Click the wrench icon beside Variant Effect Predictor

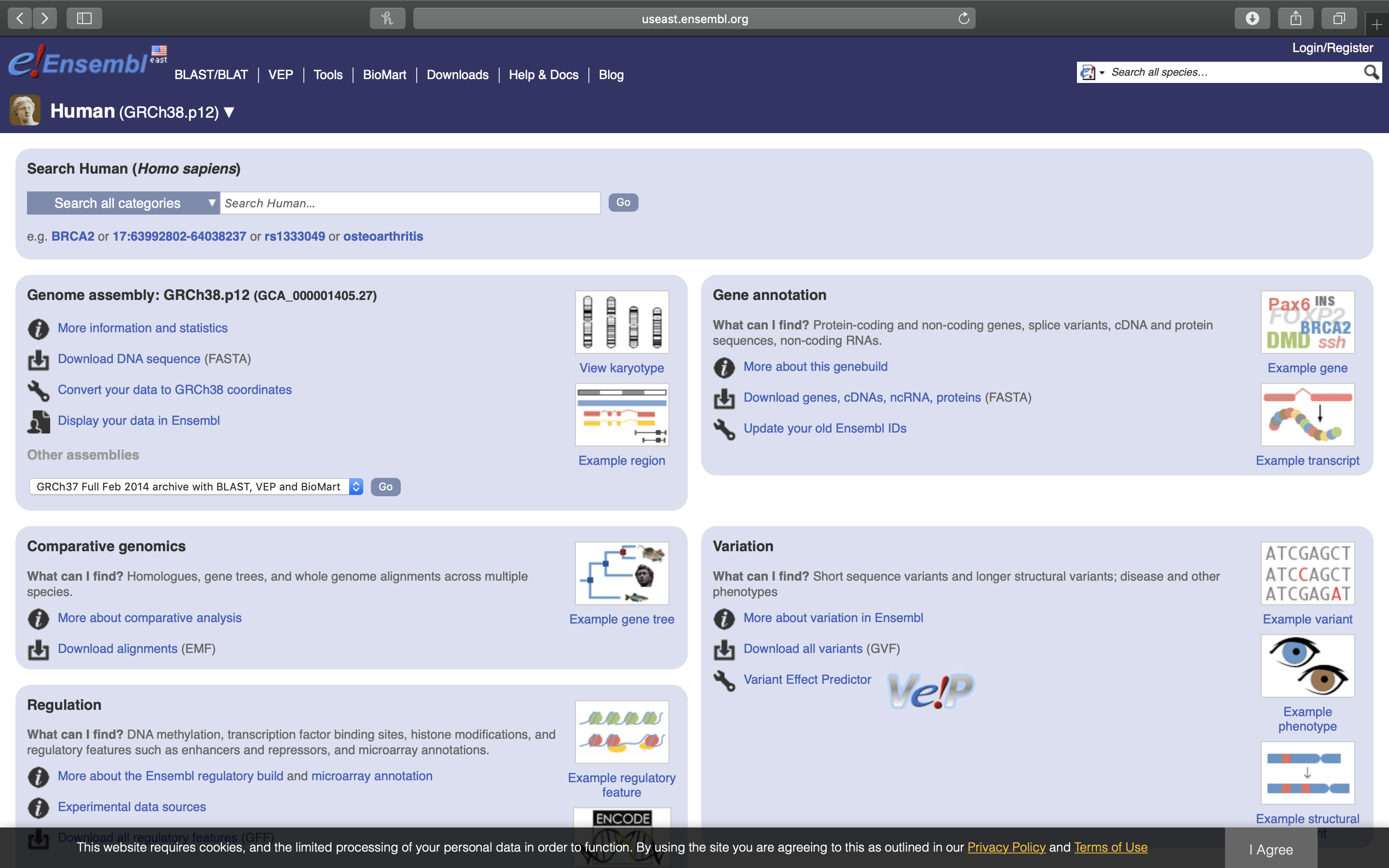coord(724,681)
